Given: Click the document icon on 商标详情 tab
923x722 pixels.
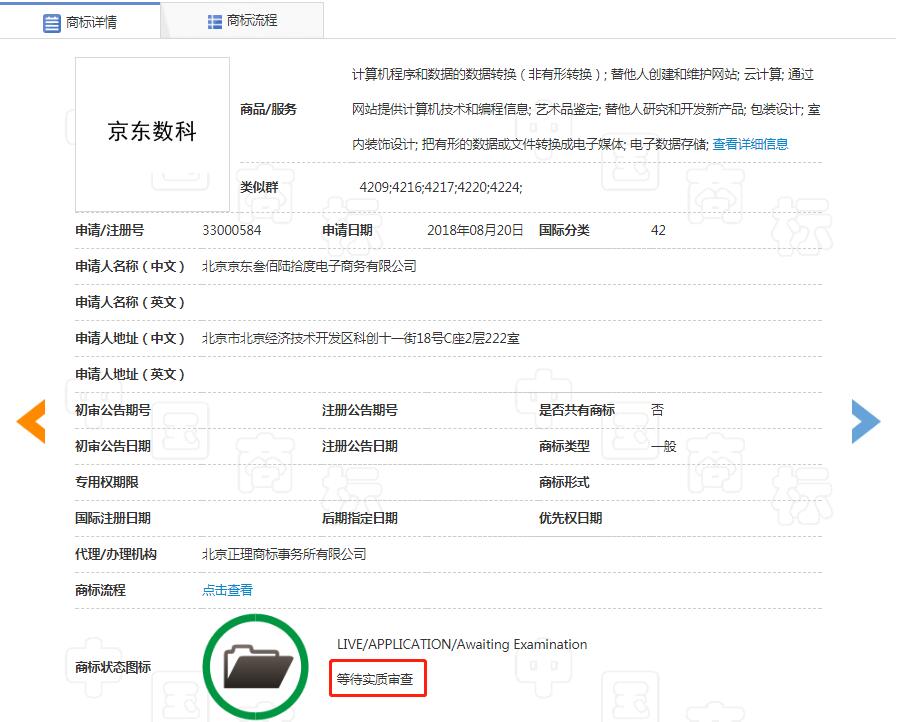Looking at the screenshot, I should click(52, 22).
